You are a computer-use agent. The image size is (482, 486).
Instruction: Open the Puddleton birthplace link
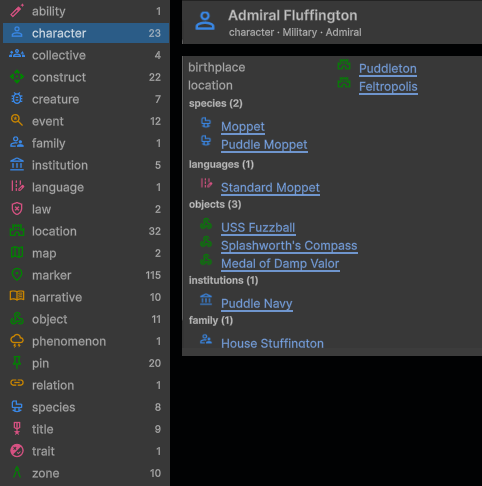tap(388, 69)
